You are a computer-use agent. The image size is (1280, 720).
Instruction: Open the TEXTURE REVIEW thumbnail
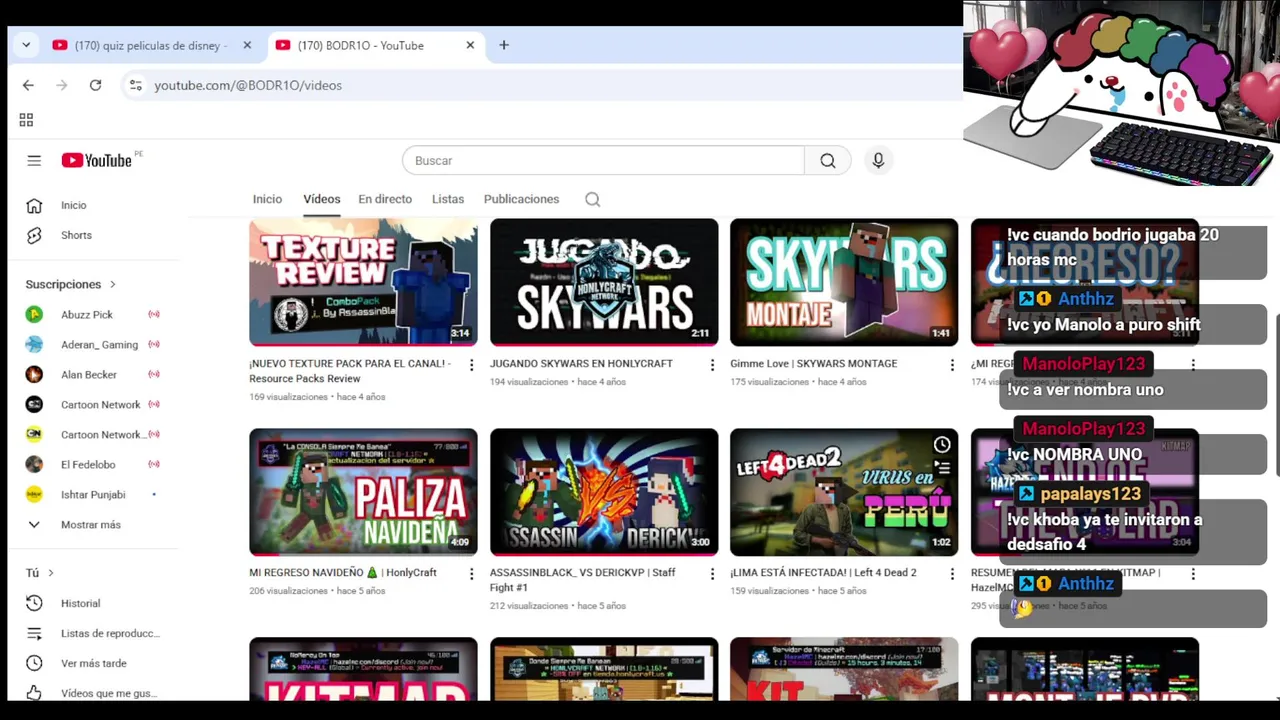[363, 282]
